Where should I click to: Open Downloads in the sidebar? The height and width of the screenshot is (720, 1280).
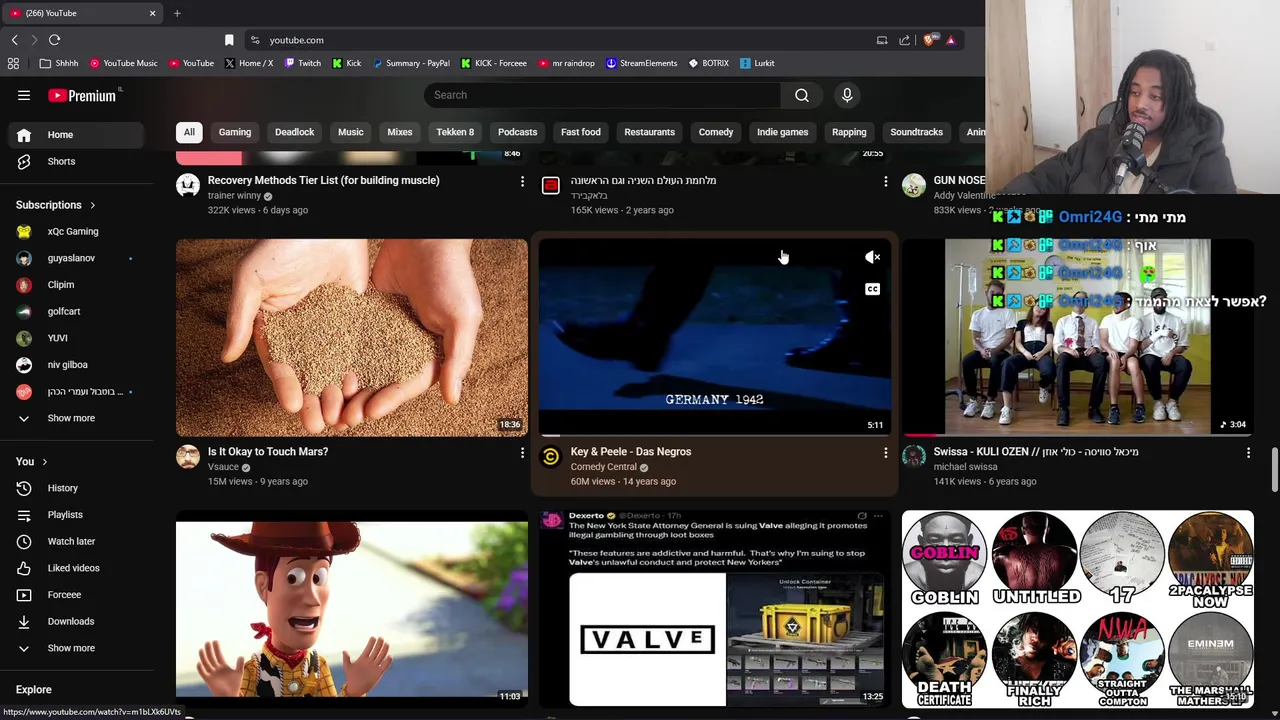click(x=78, y=621)
